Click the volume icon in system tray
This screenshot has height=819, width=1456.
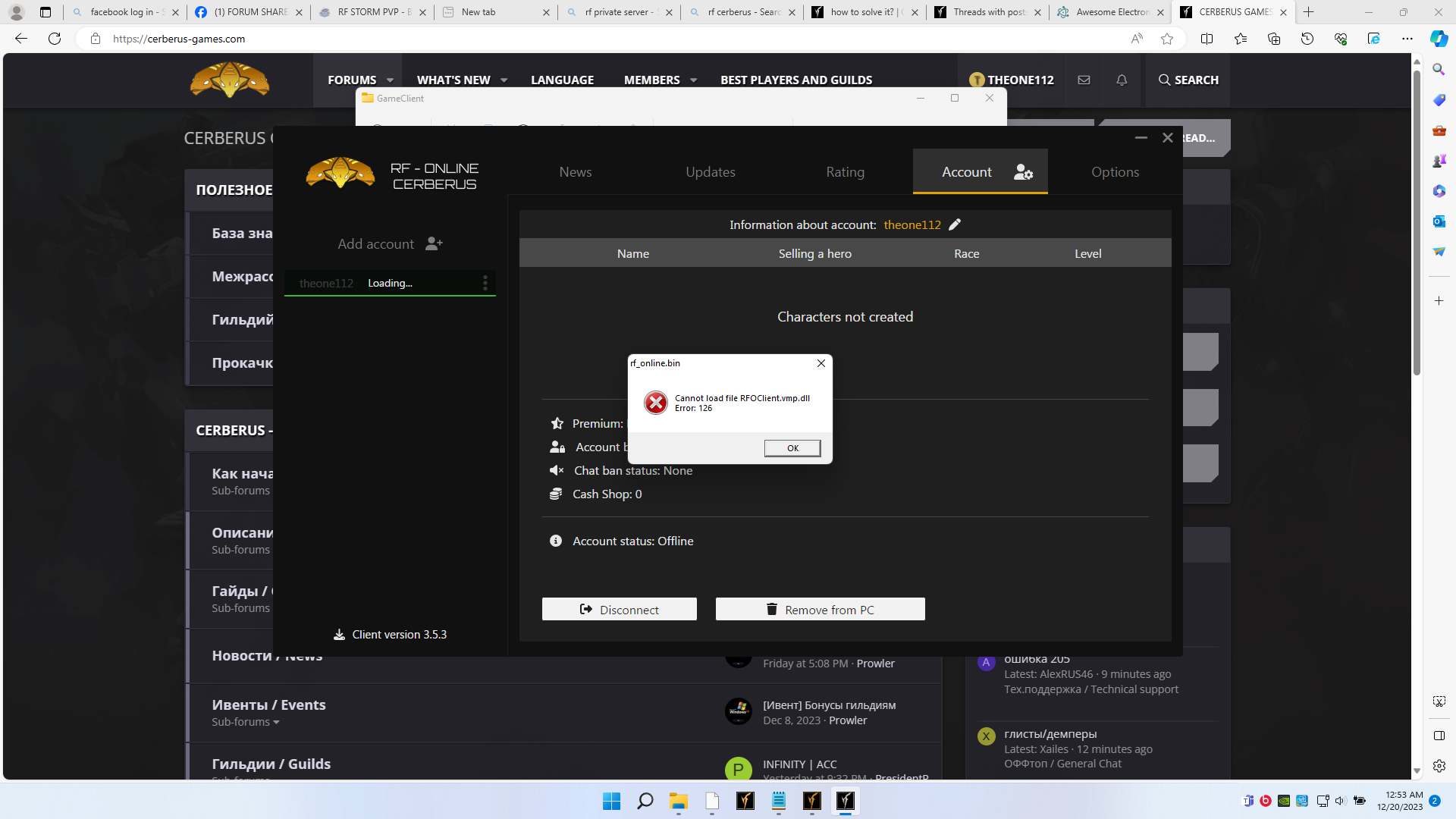coord(1340,801)
